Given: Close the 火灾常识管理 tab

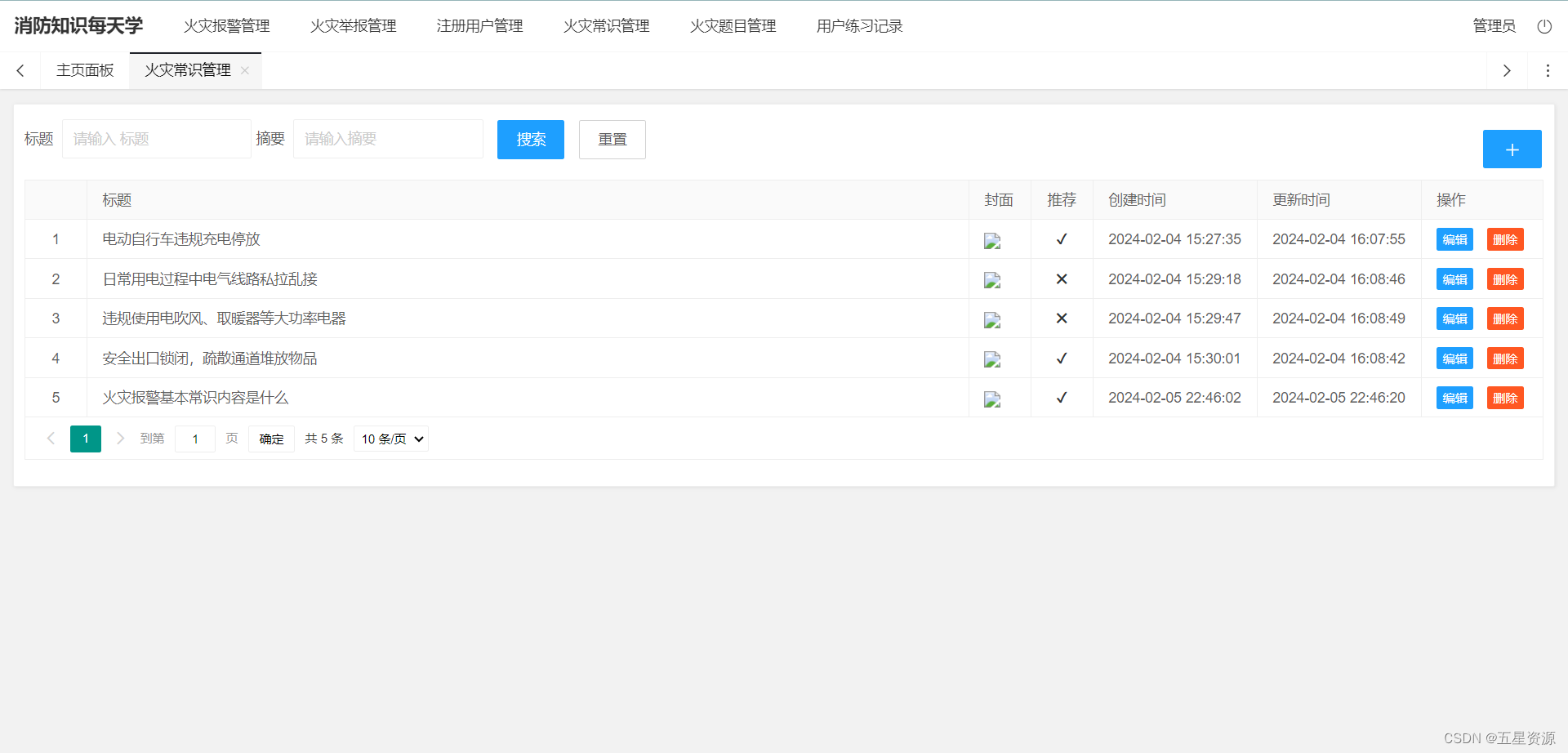Looking at the screenshot, I should coord(245,71).
